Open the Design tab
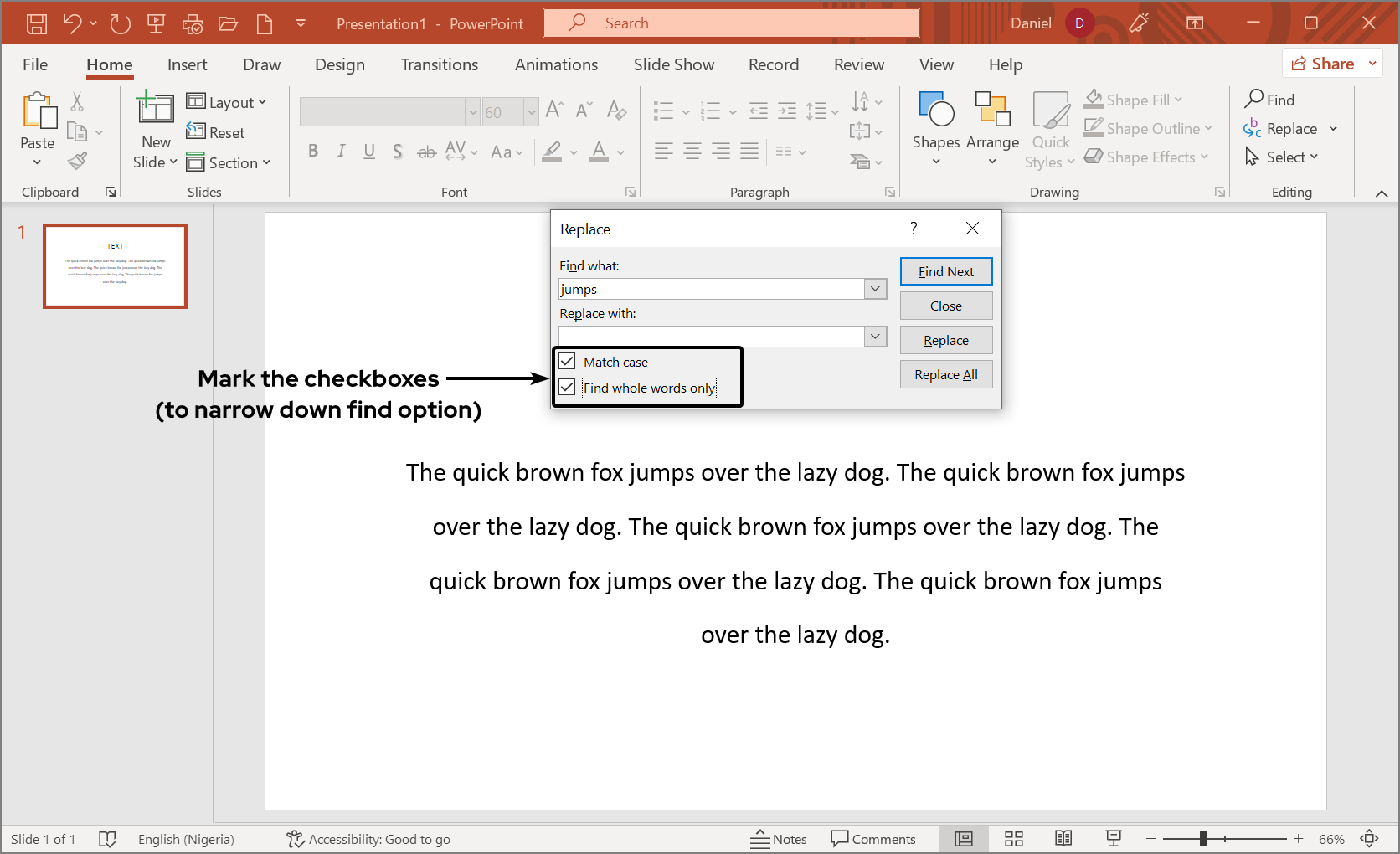The height and width of the screenshot is (854, 1400). 339,64
